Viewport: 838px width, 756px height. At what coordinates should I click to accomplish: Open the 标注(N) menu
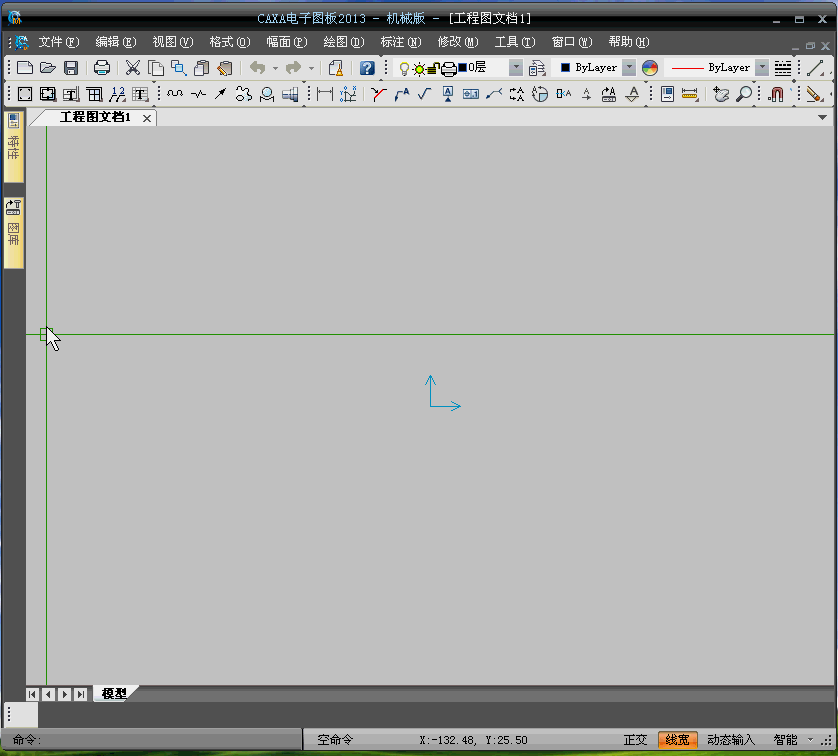(401, 42)
